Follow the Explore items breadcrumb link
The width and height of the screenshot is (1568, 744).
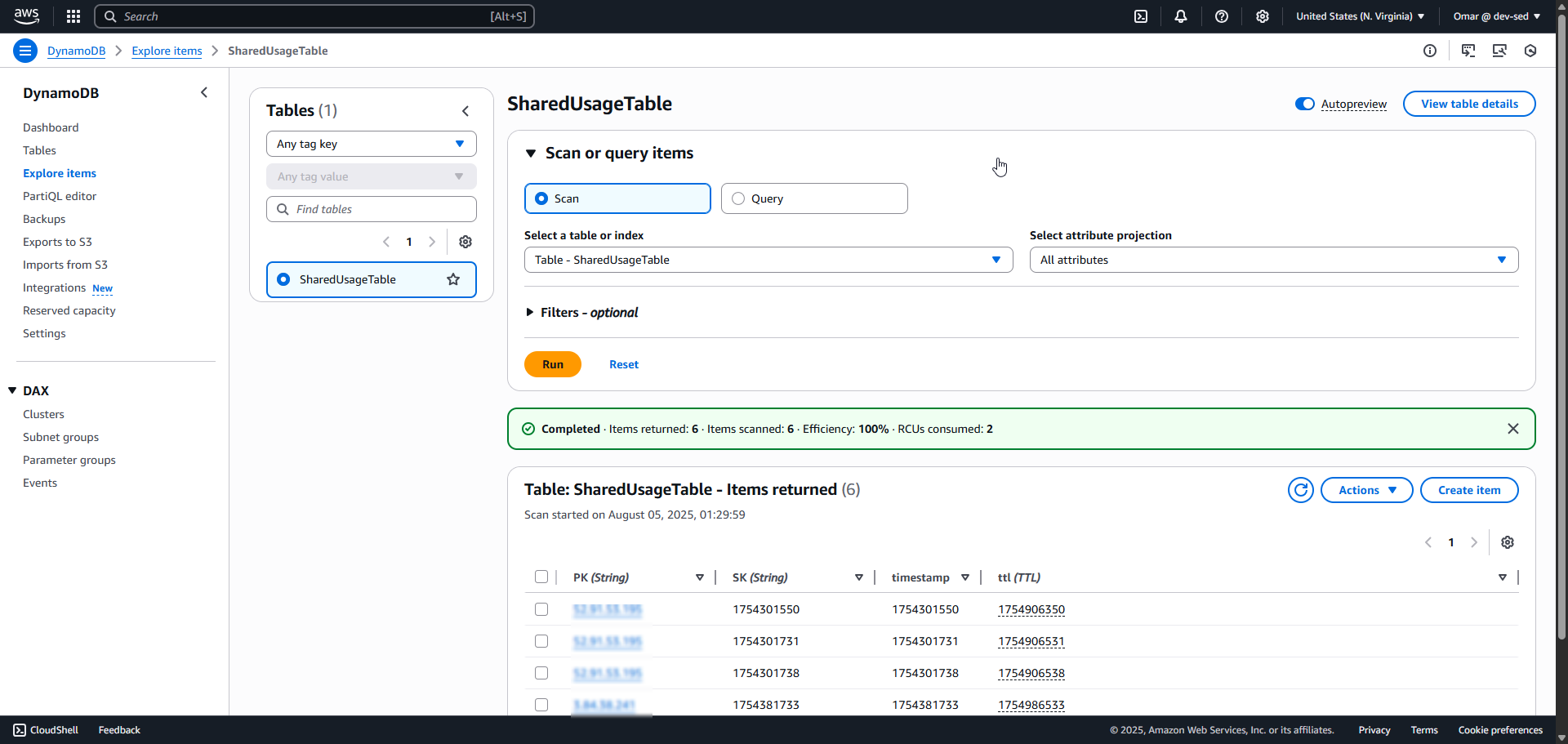[x=167, y=51]
